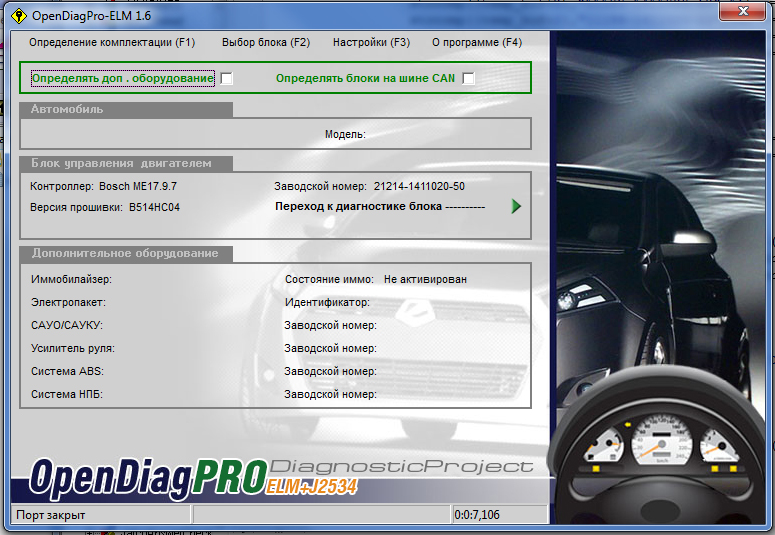Click Блок управления двигателем section header
Screen dimensions: 775x535
click(126, 164)
